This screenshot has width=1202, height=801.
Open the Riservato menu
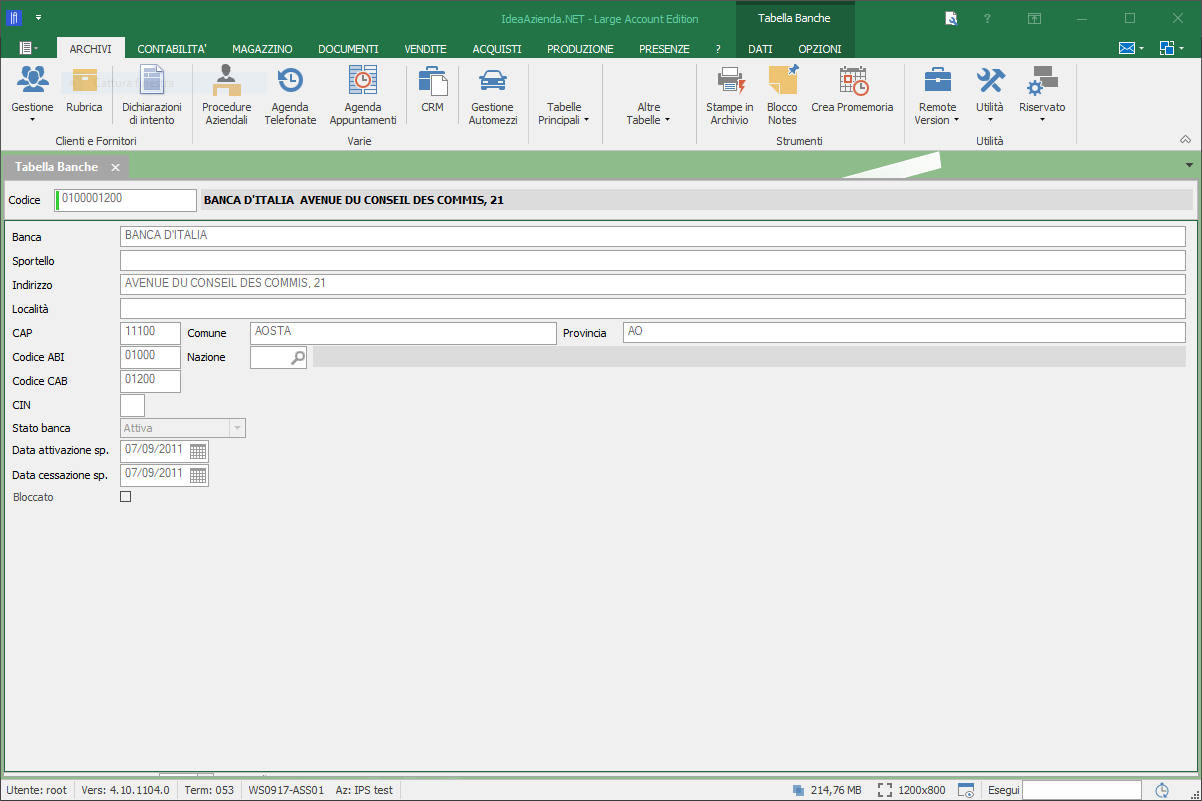1042,95
